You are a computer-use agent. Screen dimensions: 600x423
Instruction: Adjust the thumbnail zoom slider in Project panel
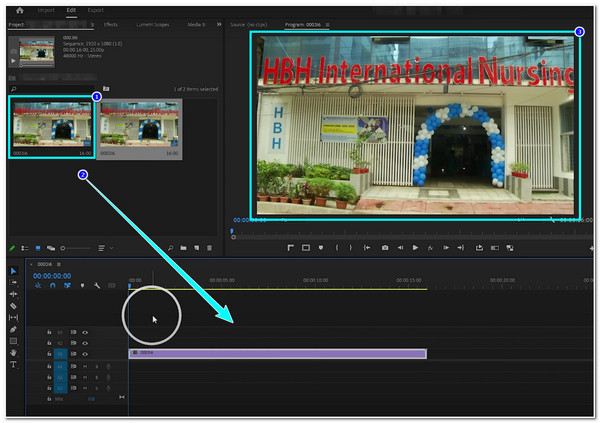[x=75, y=248]
